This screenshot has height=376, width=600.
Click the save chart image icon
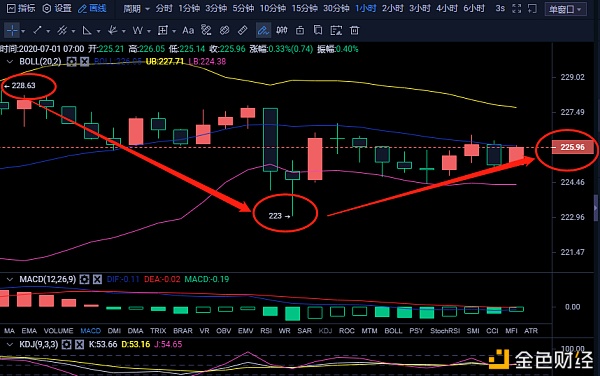[336, 30]
